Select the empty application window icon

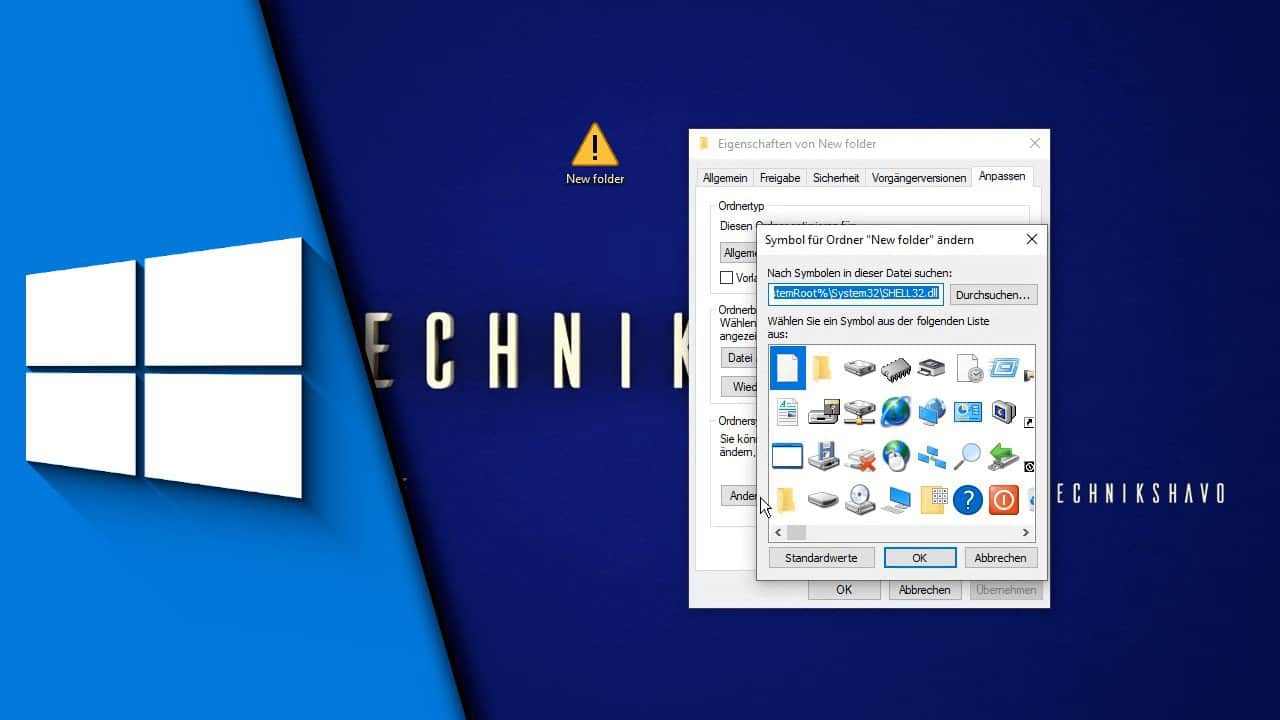tap(787, 456)
